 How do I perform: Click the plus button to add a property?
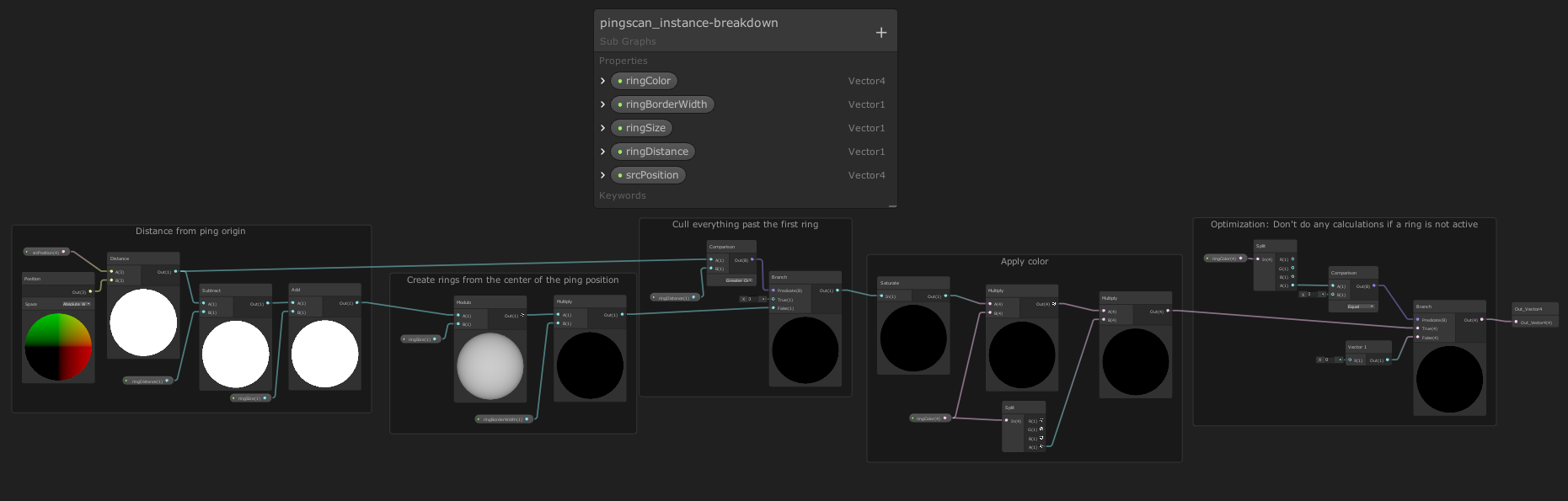[880, 33]
